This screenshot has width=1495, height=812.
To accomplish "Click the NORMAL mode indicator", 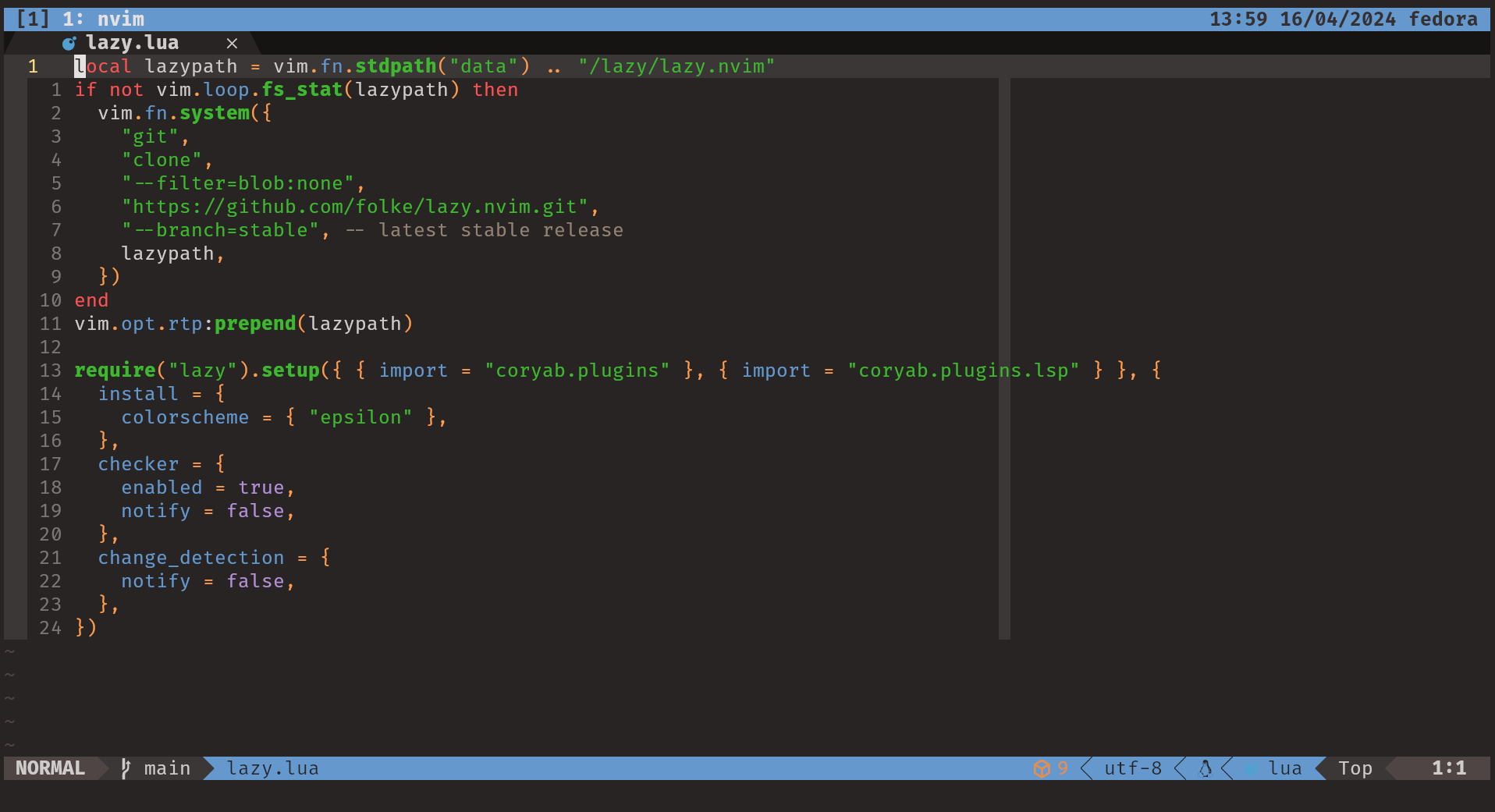I will pos(50,768).
